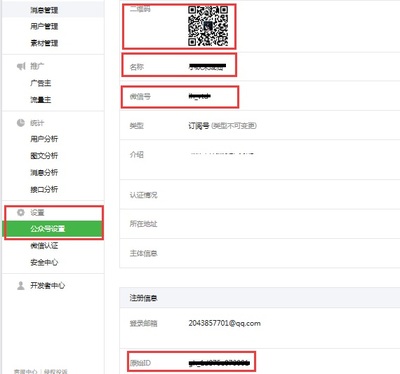This screenshot has height=374, width=400.
Task: Open the 安全中心 page
Action: tap(44, 262)
